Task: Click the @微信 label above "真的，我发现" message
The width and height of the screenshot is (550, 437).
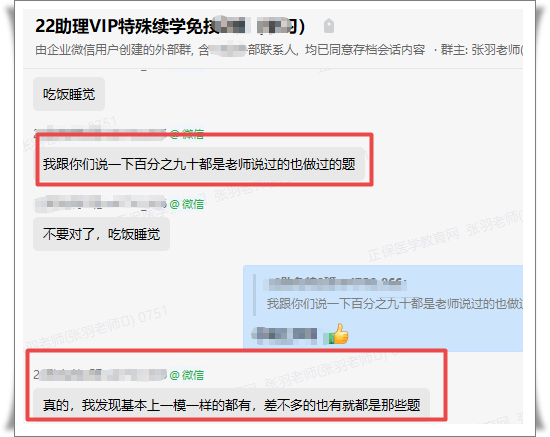Action: click(187, 375)
